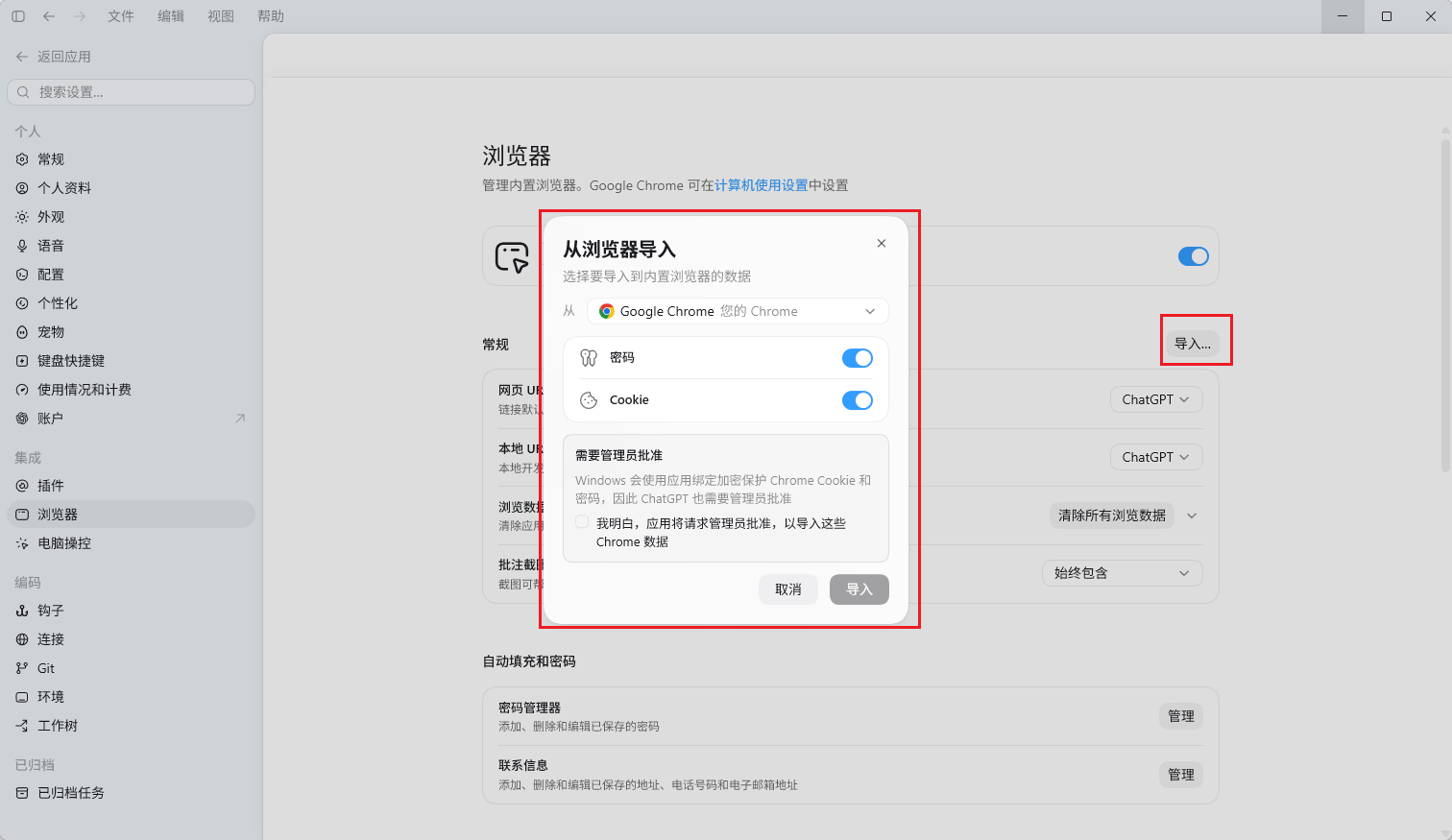The image size is (1452, 840).
Task: Click 管理 for 密码管理器
Action: tap(1181, 716)
